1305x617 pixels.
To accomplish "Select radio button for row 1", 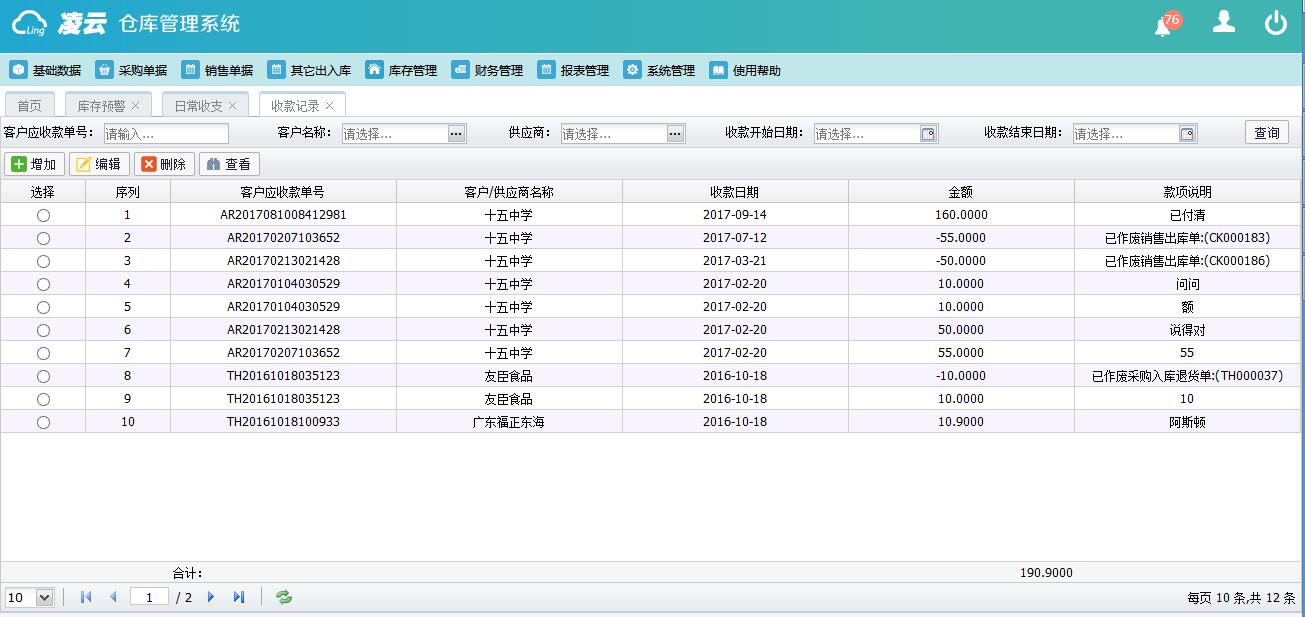I will coord(43,215).
